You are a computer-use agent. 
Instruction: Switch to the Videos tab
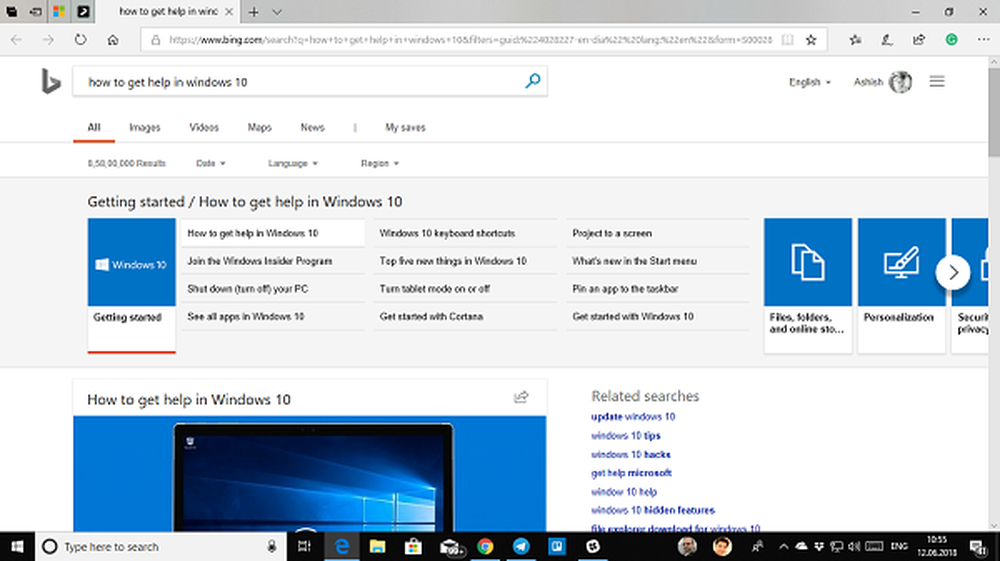coord(204,128)
